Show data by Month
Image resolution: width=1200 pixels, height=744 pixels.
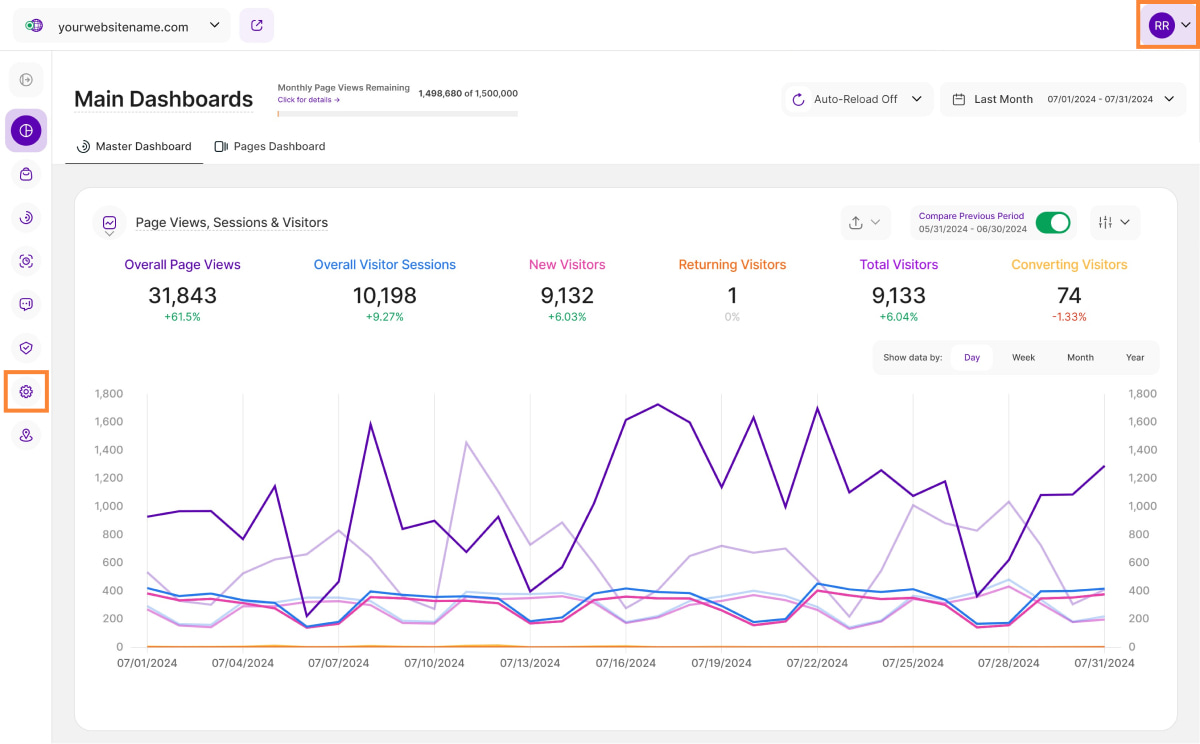tap(1080, 357)
